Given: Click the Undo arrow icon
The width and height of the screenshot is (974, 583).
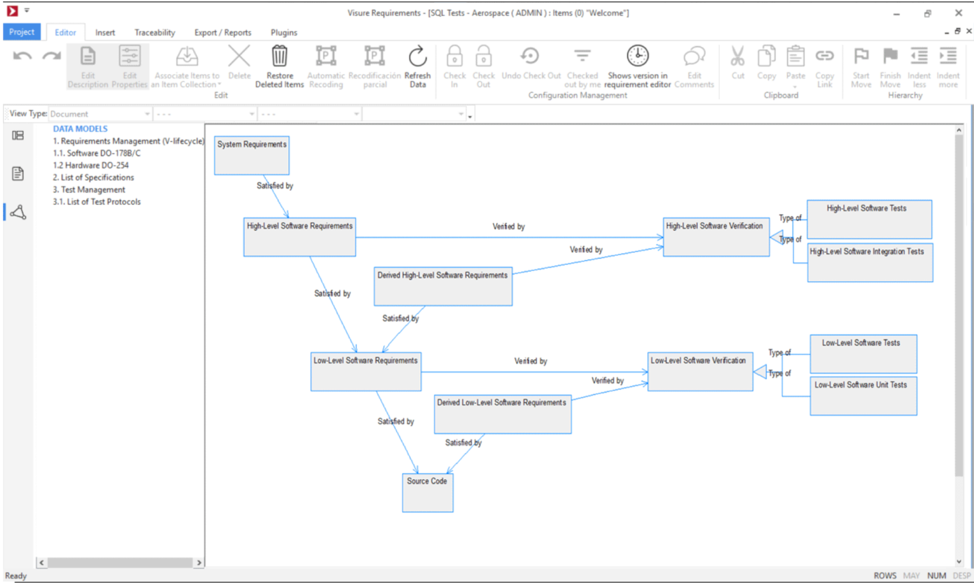Looking at the screenshot, I should tap(22, 56).
